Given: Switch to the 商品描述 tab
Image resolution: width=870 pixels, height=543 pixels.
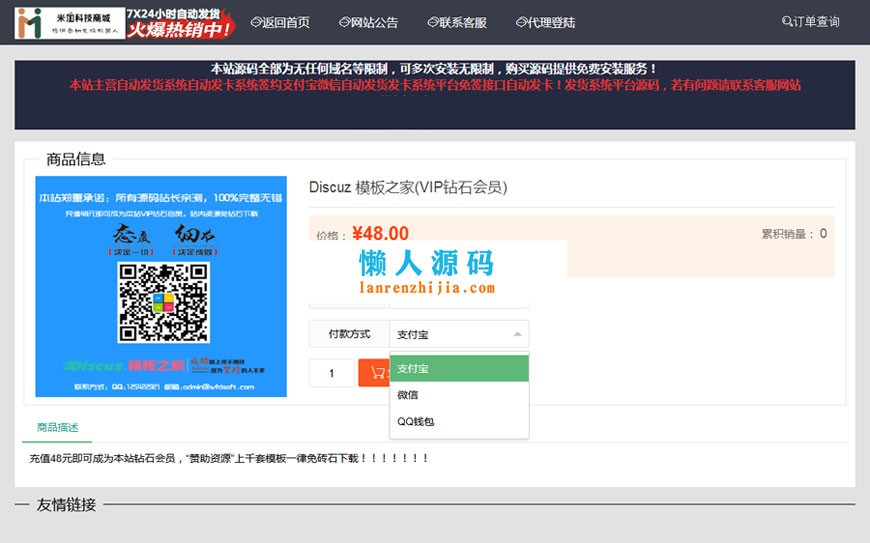Looking at the screenshot, I should [57, 427].
